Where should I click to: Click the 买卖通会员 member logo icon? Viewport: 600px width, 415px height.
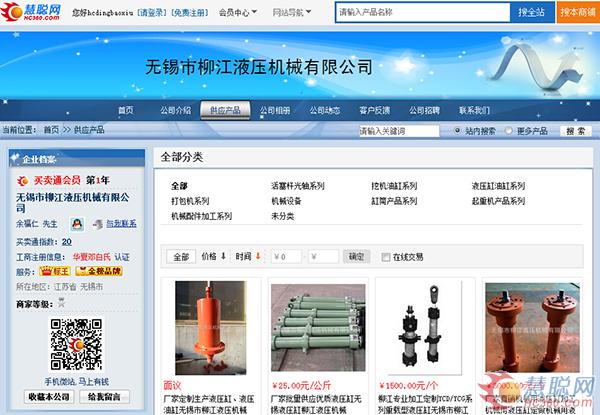23,181
